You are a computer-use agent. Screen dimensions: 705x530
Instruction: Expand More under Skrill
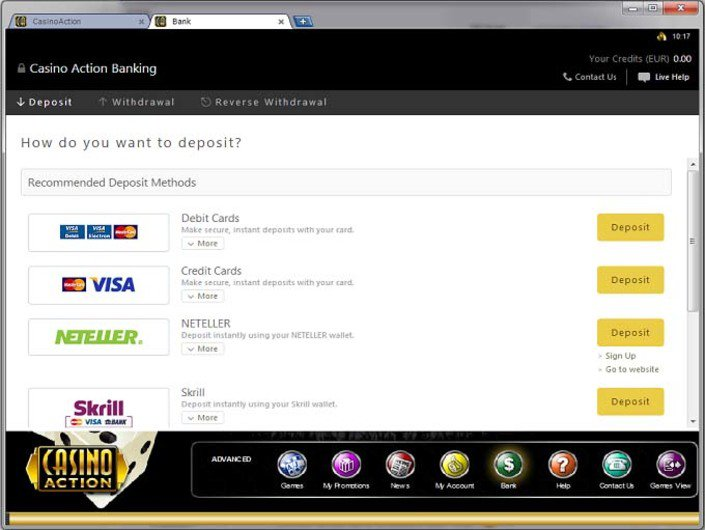point(203,418)
